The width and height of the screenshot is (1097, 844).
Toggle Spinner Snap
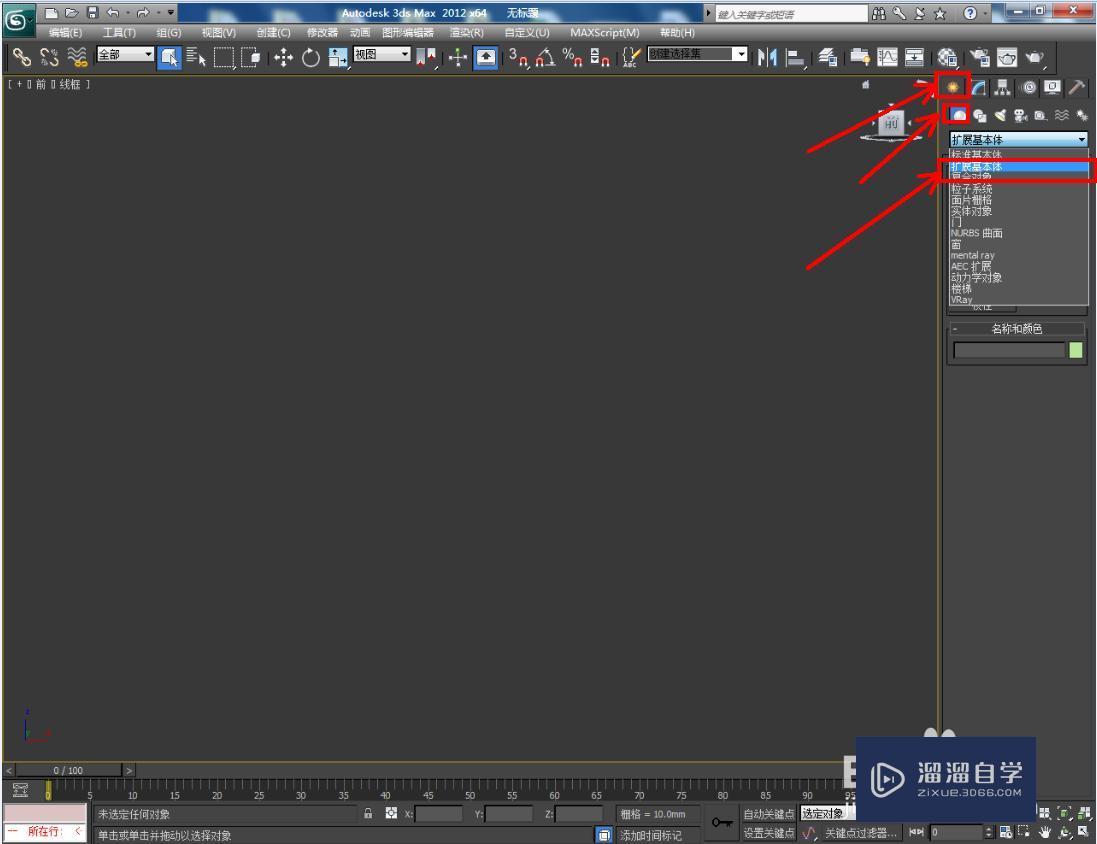point(600,57)
